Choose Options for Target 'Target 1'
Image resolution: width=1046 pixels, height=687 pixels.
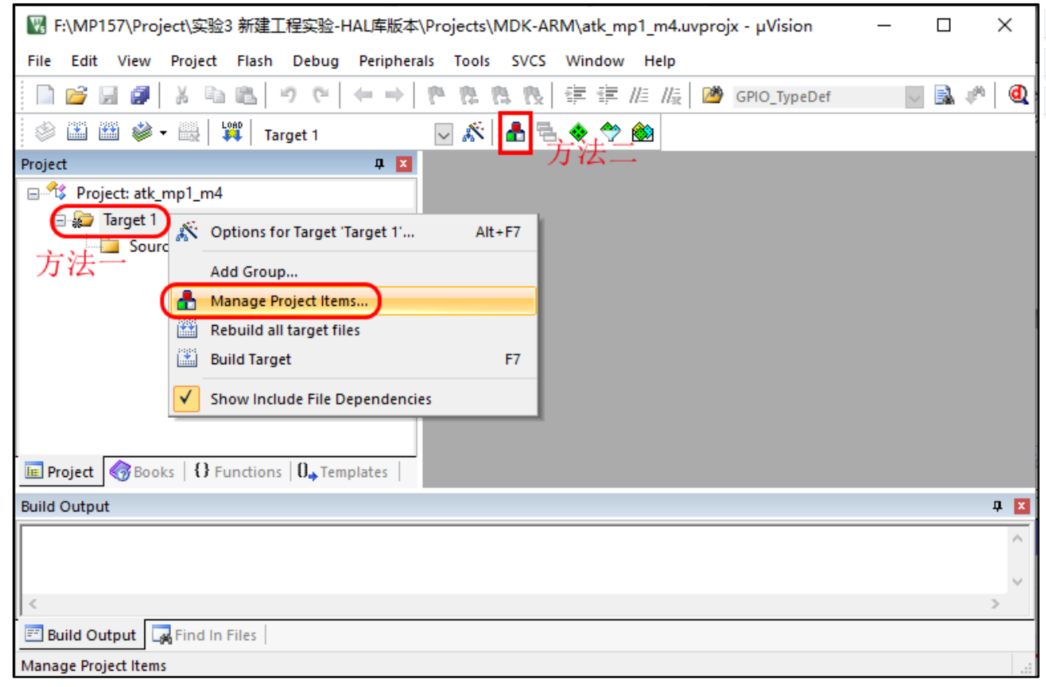[x=353, y=232]
